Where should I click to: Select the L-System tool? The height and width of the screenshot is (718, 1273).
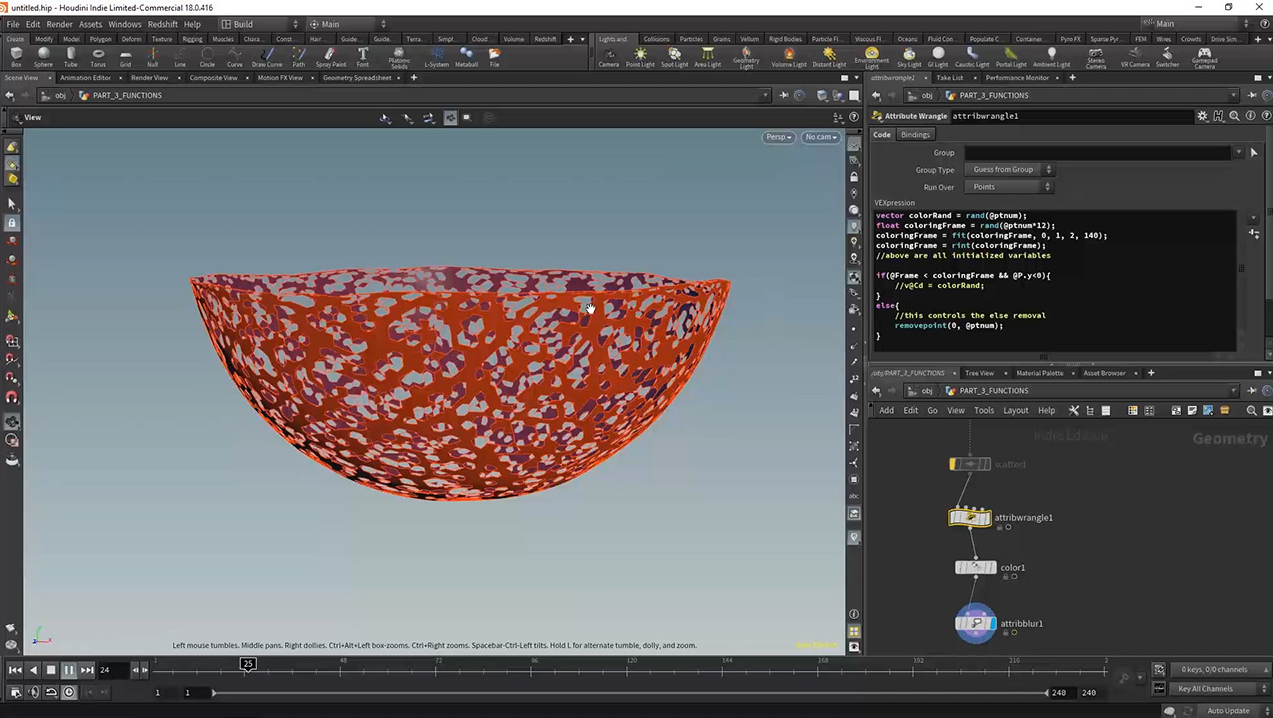pos(437,56)
